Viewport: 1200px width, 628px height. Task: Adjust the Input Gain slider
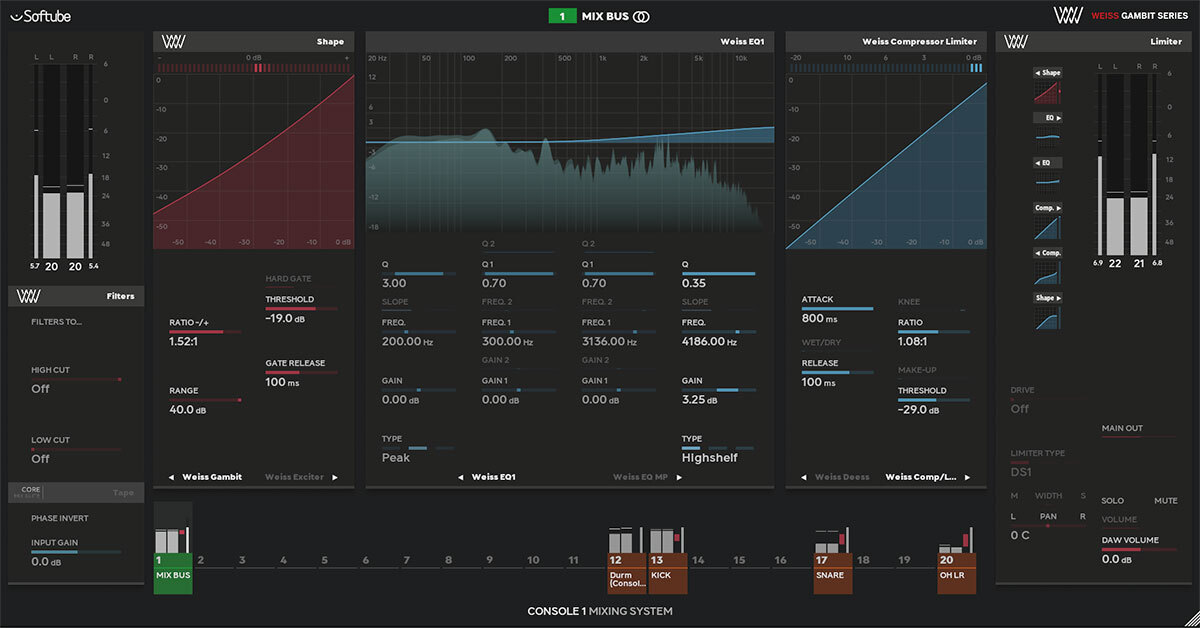(76, 552)
